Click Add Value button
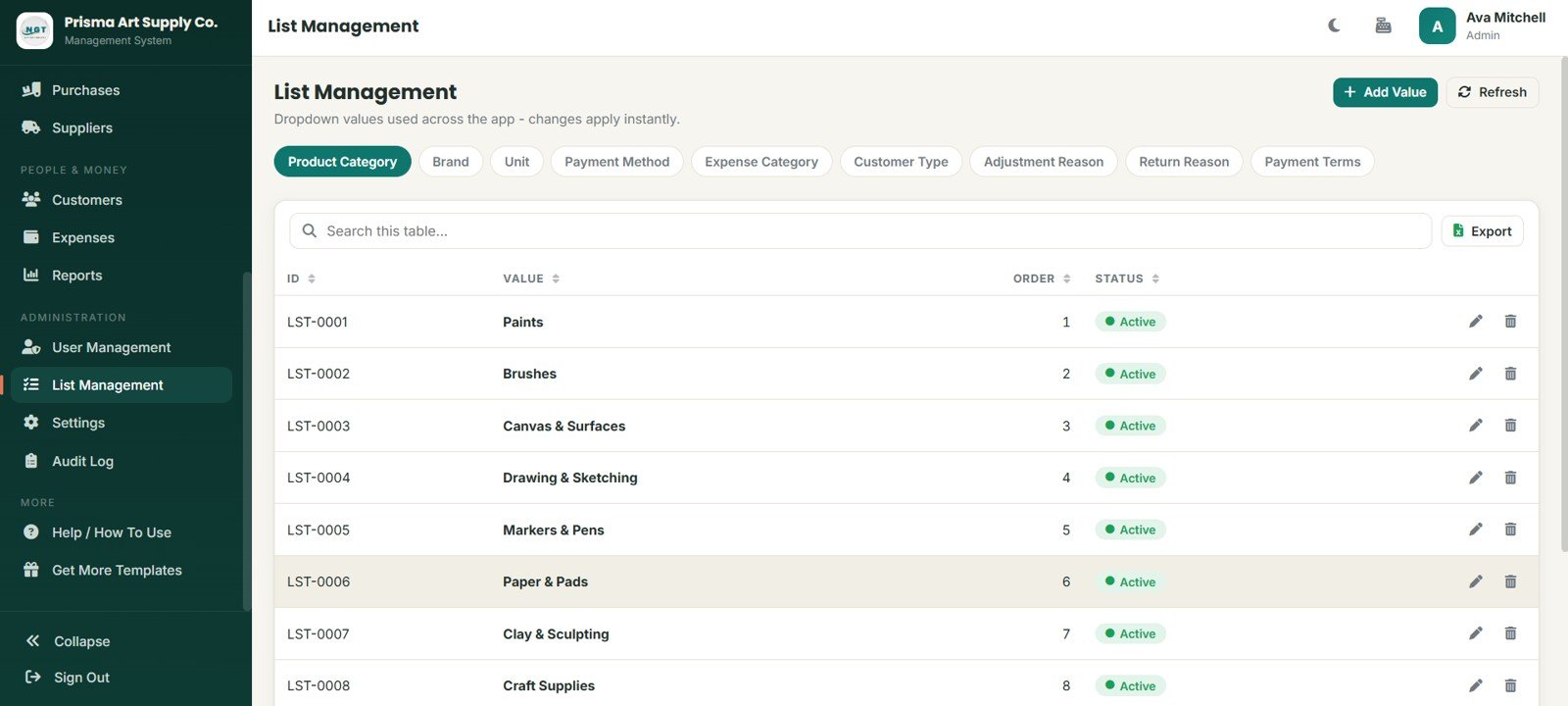The image size is (1568, 706). tap(1385, 92)
